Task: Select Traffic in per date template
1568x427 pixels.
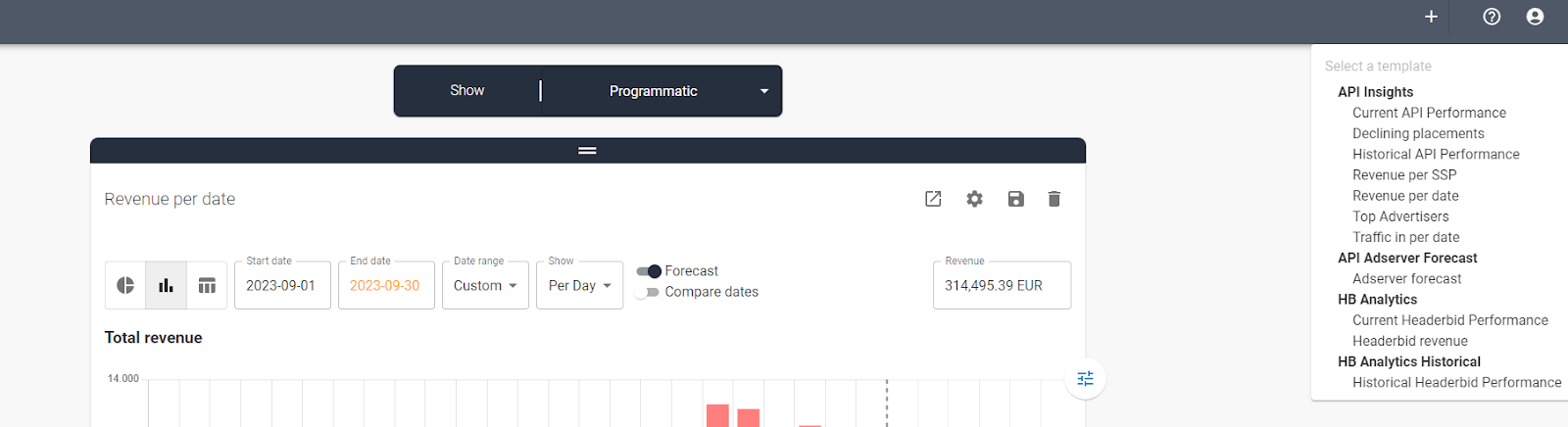Action: click(x=1405, y=237)
